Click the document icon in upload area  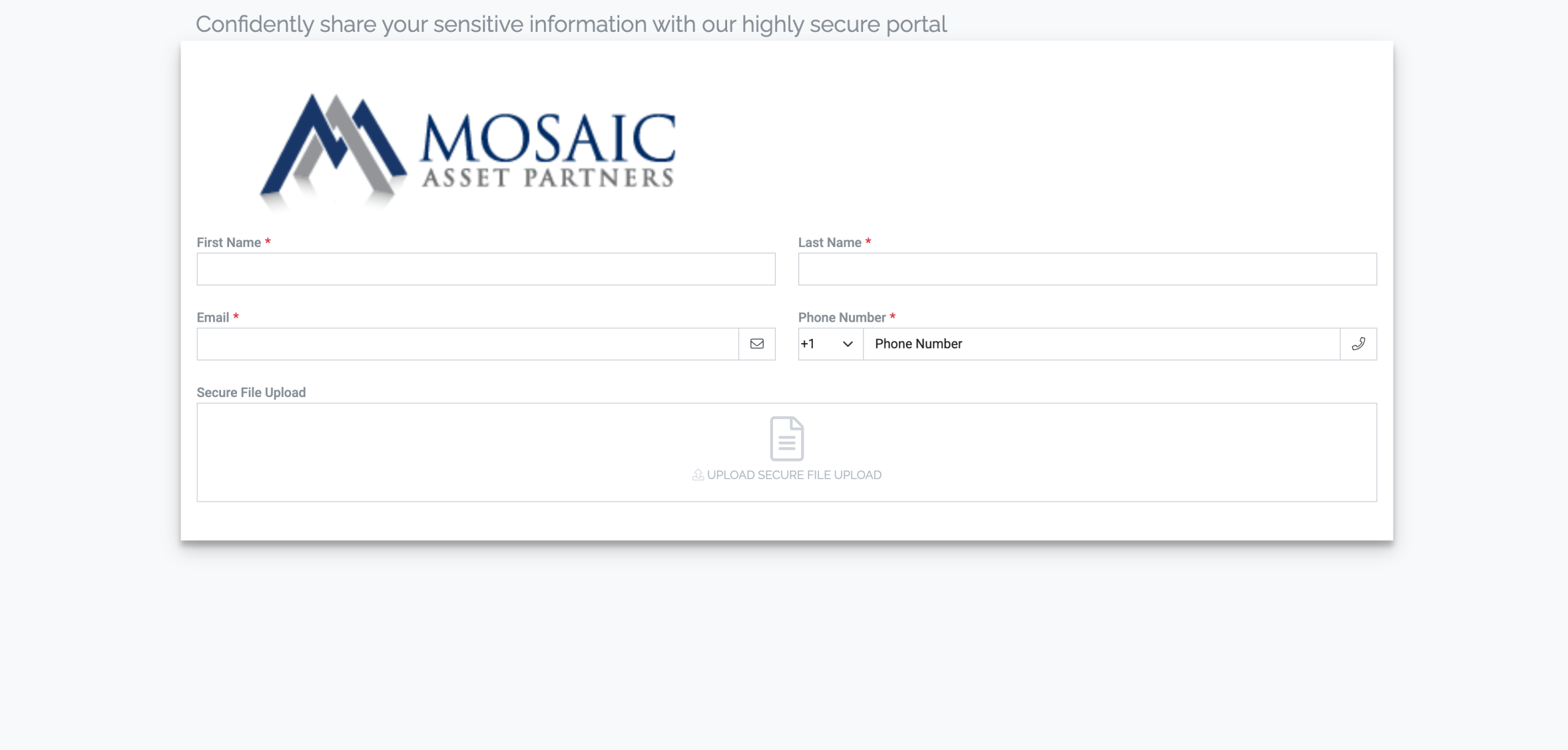[787, 439]
